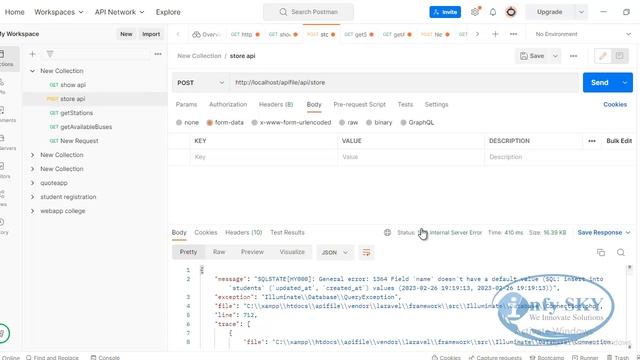Select the none body type
This screenshot has height=360, width=640.
click(x=179, y=122)
